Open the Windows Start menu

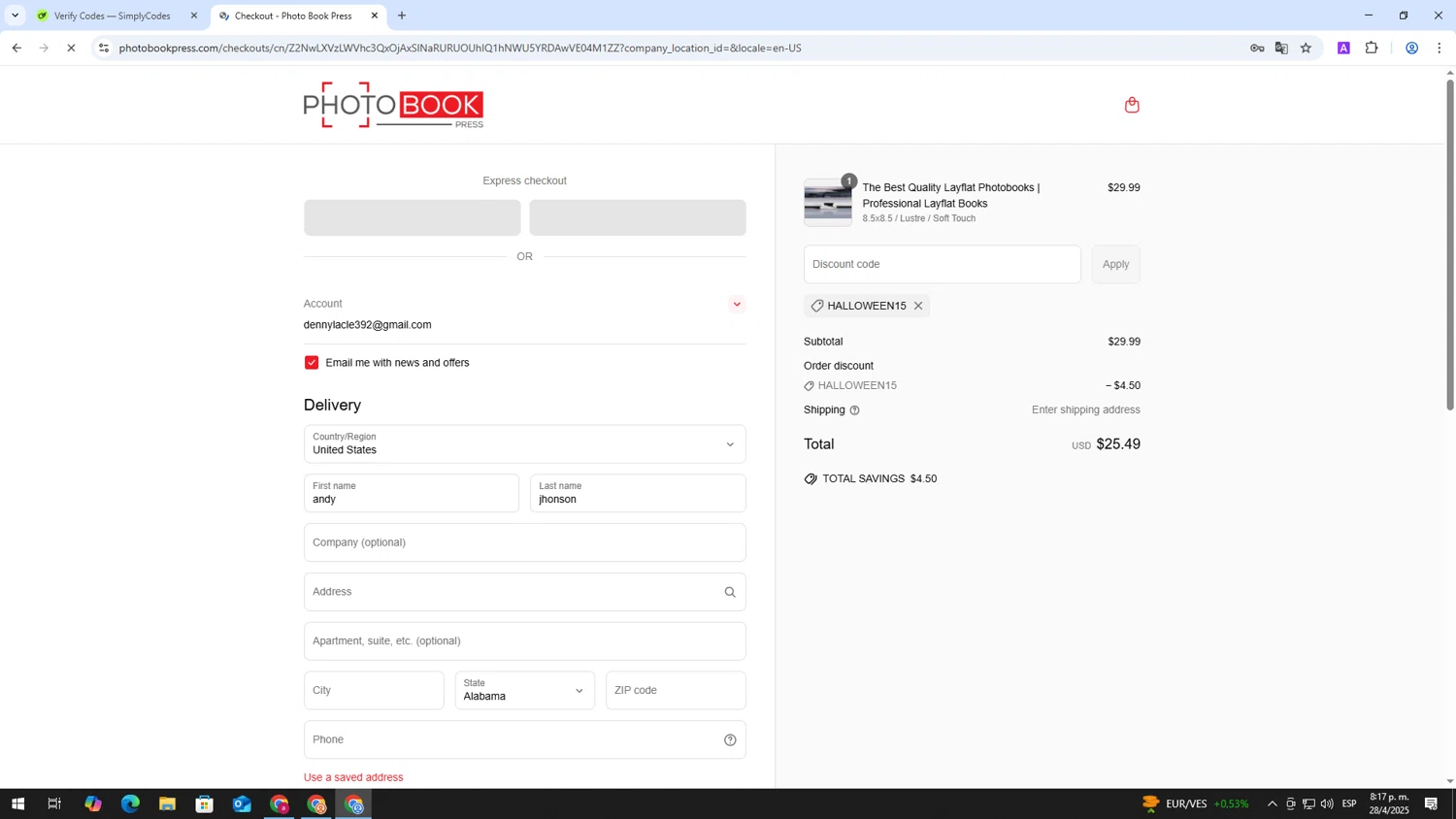pos(17,803)
